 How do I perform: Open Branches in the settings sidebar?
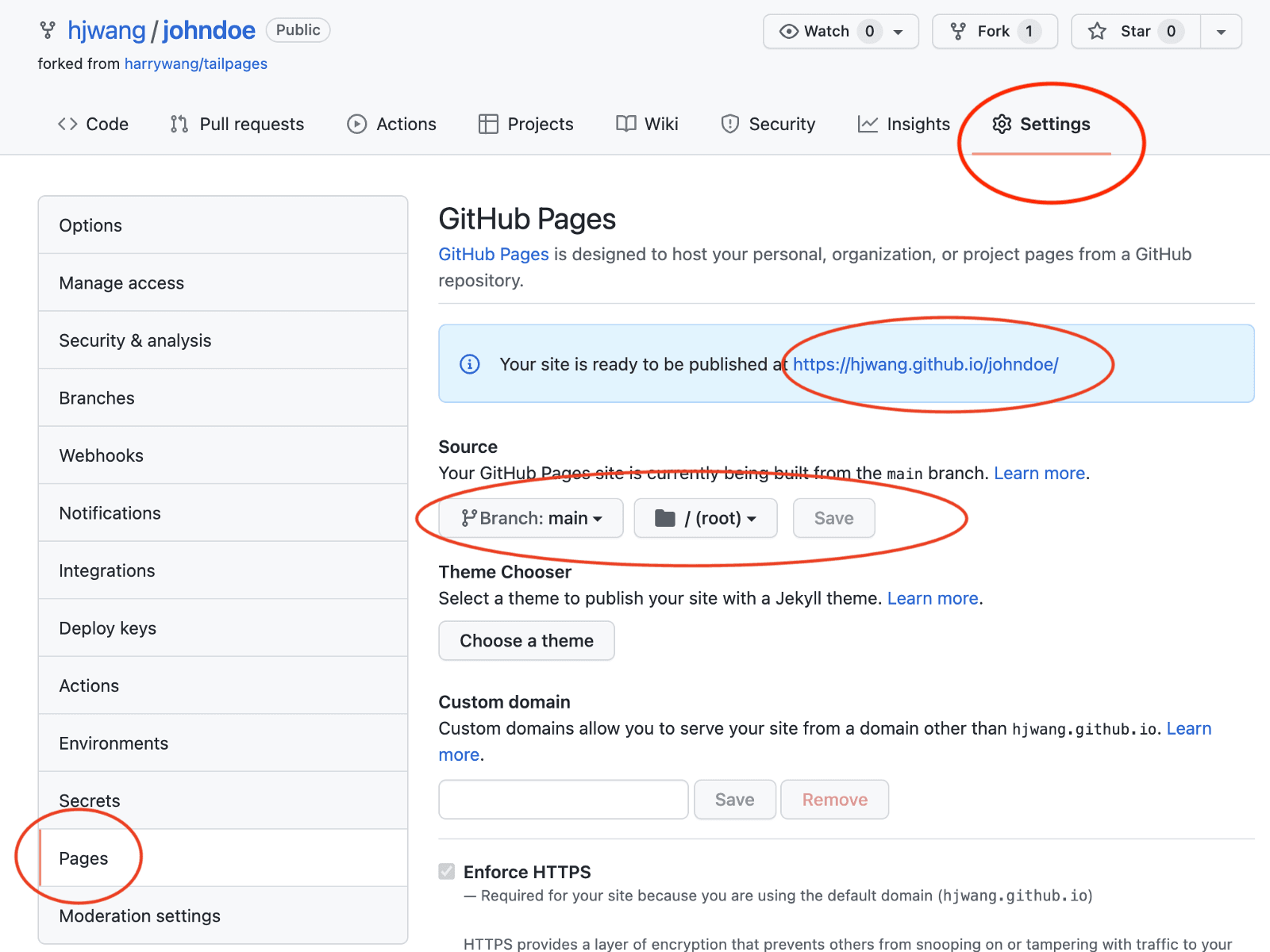coord(97,398)
